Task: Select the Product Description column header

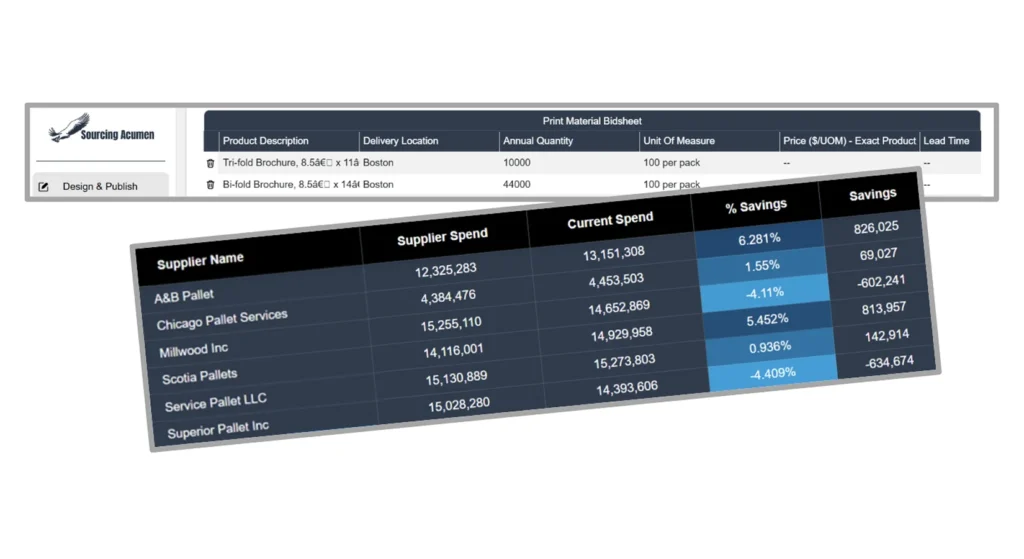Action: [289, 141]
